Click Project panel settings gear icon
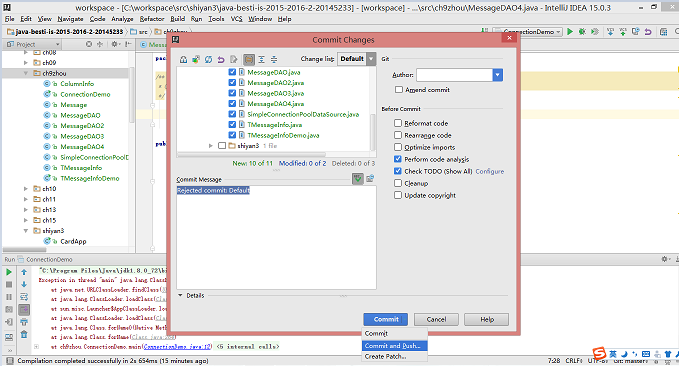 pos(115,44)
